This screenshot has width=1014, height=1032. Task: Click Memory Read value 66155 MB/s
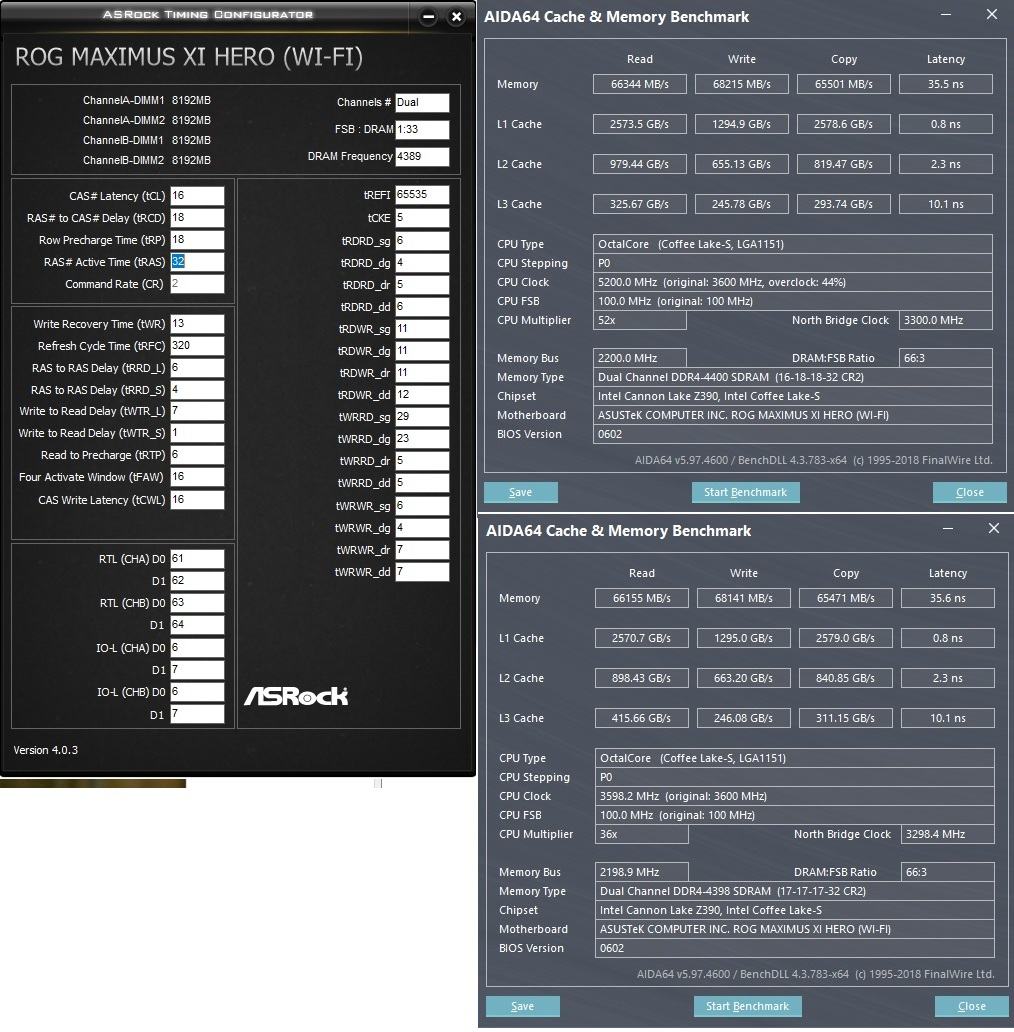tap(642, 598)
